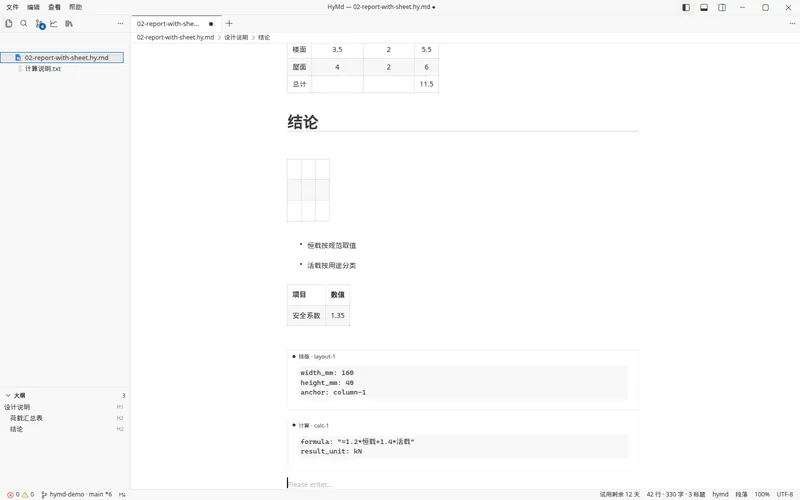Click breadcrumb 02-report-with-sheet.hy.md
800x500 pixels.
click(x=175, y=37)
